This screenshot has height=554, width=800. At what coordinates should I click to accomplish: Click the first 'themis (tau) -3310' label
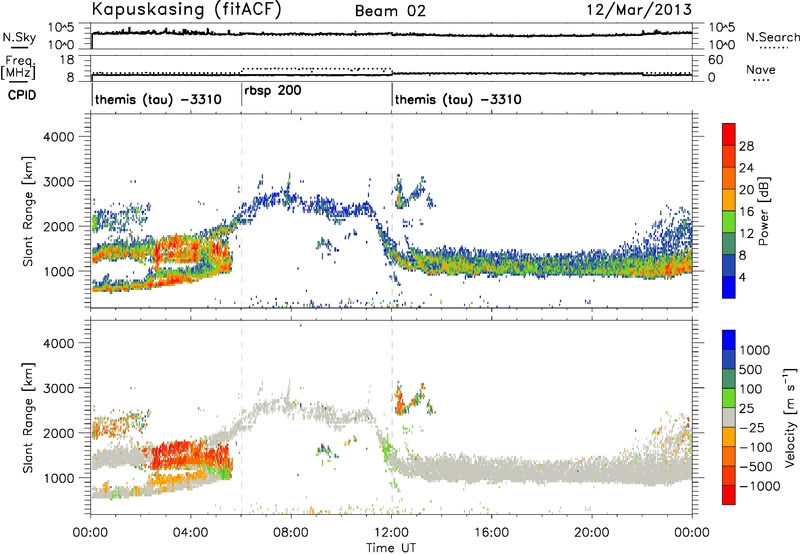(x=158, y=99)
